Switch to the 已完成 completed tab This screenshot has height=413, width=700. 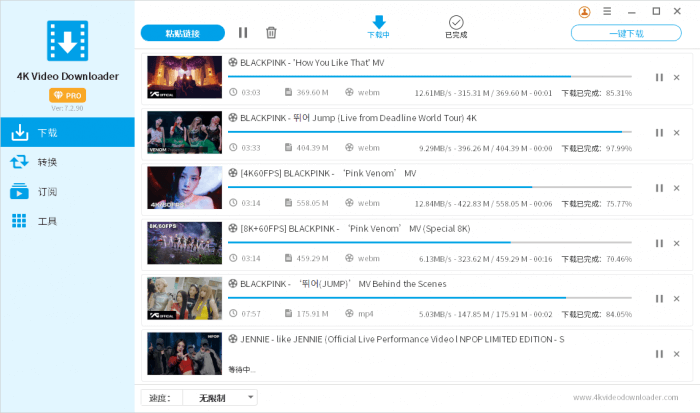pyautogui.click(x=456, y=27)
